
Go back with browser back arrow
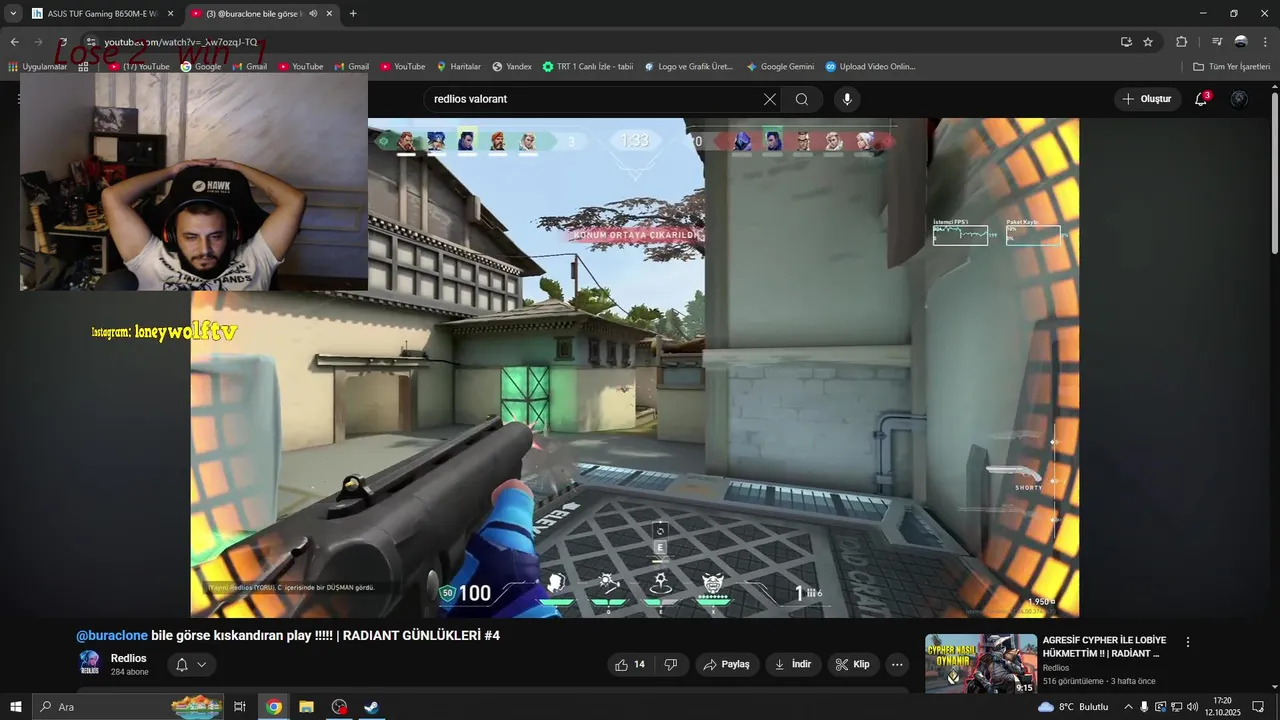coord(14,42)
